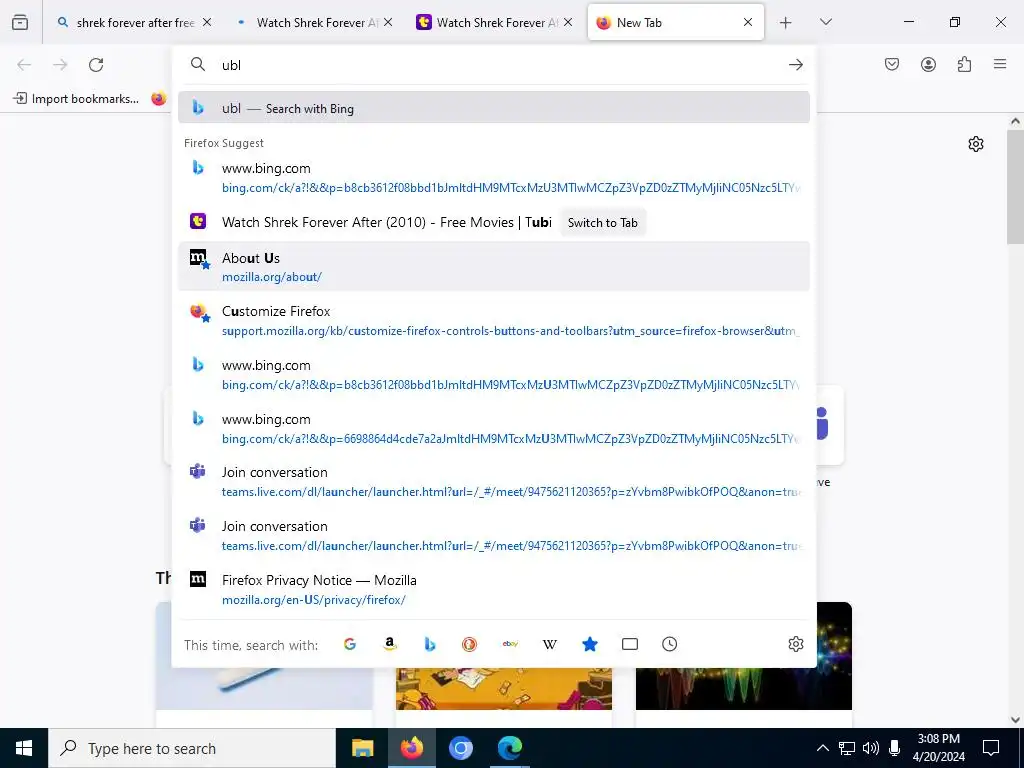Switch to the second Watch Shrek Forever tab
Viewport: 1024px width, 768px height.
316,22
